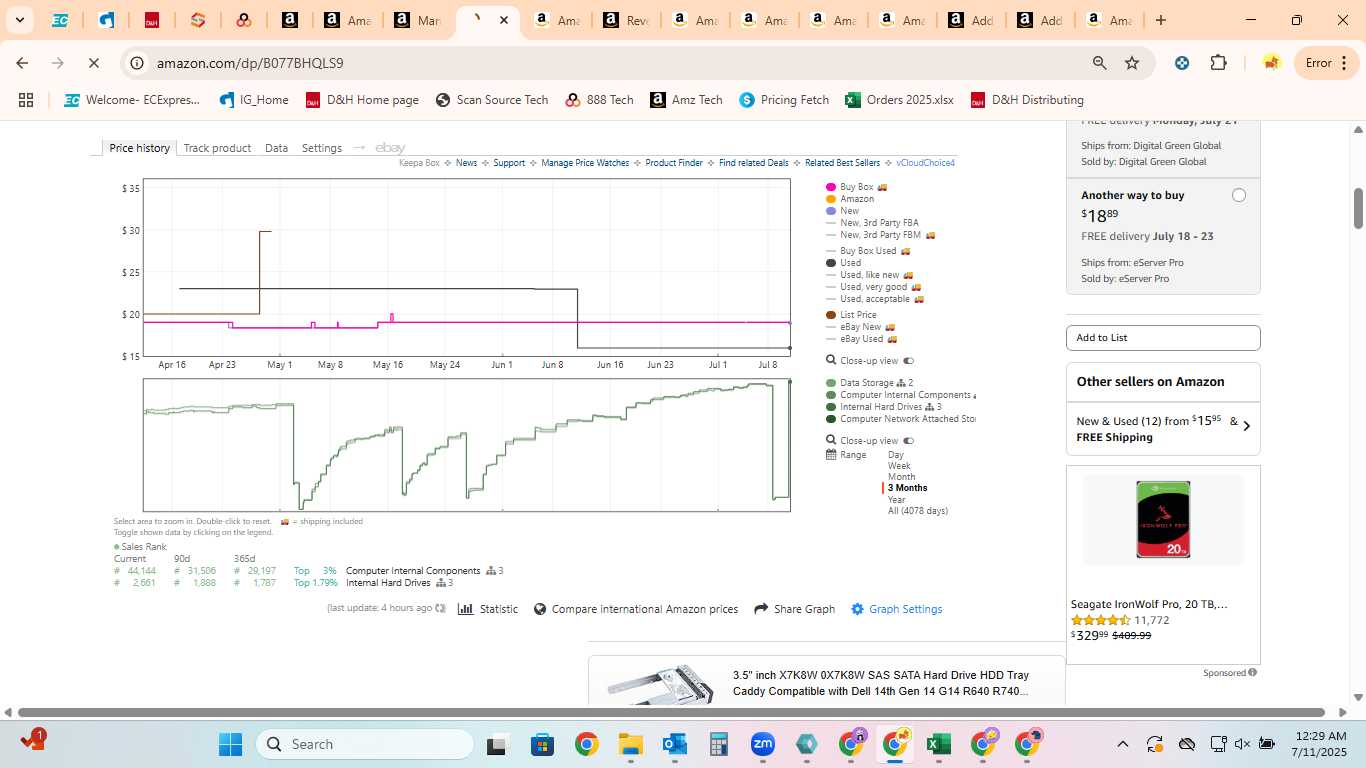Set chart range to Day
Viewport: 1366px width, 768px height.
point(896,455)
